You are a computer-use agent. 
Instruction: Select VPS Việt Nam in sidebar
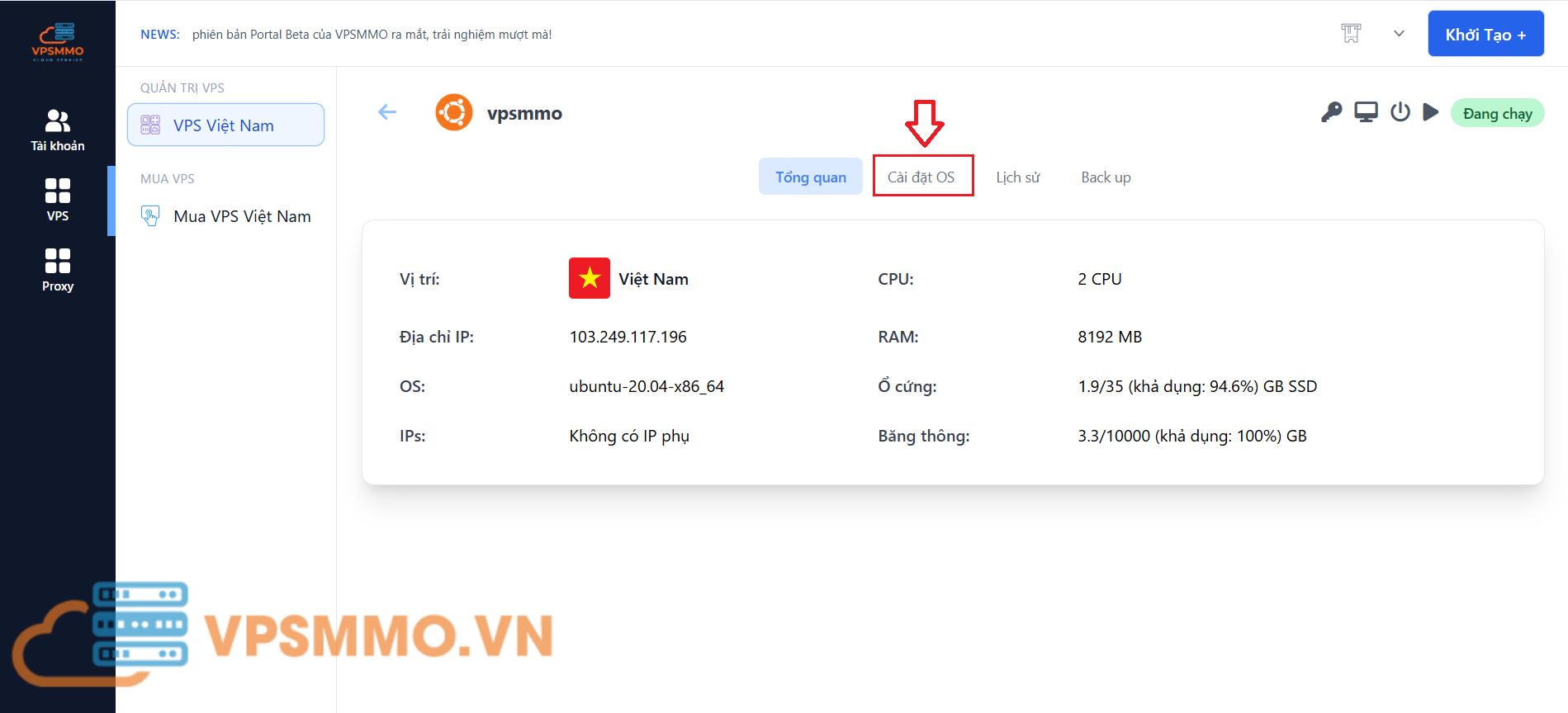[225, 125]
